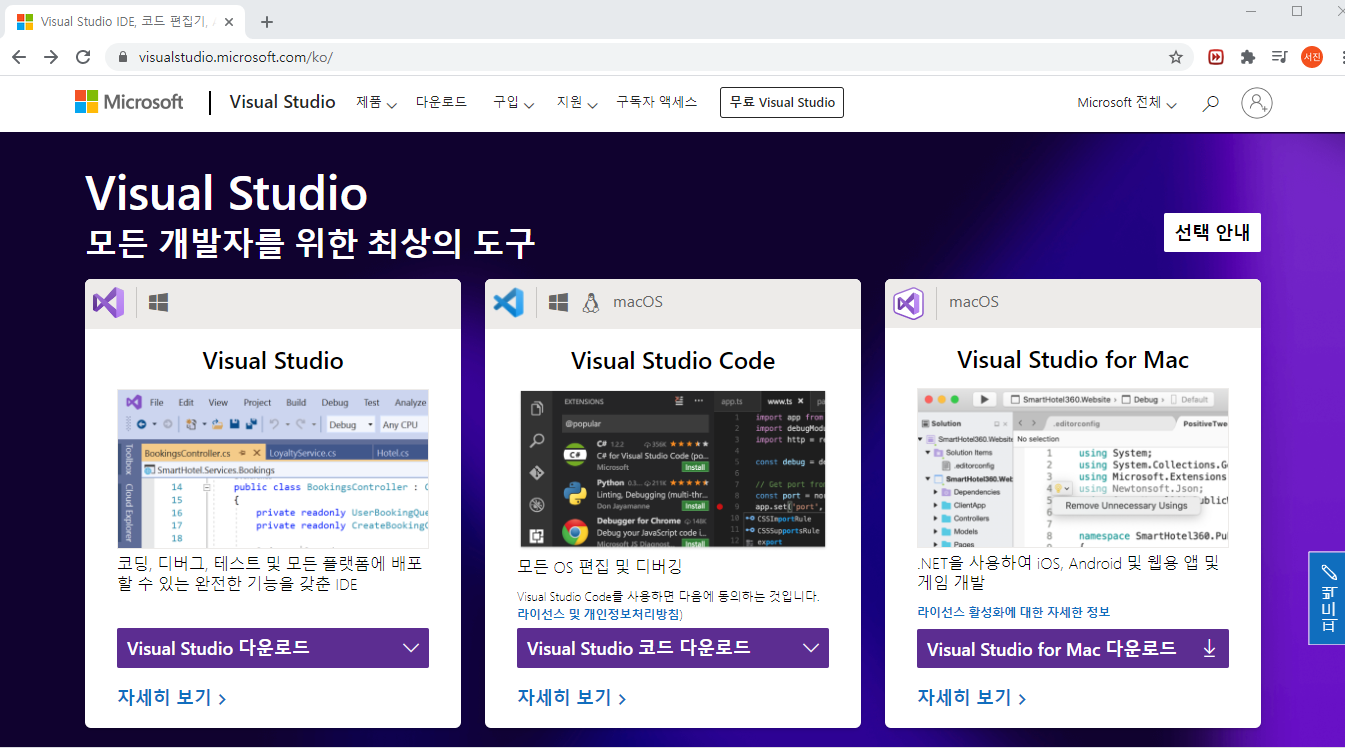
Task: Click the download arrow on the Mac button
Action: point(1209,649)
